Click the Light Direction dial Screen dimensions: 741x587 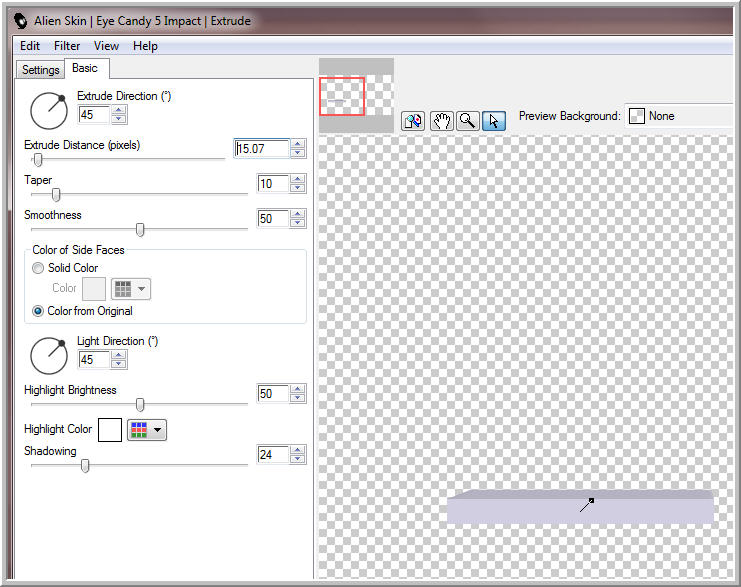pos(49,356)
